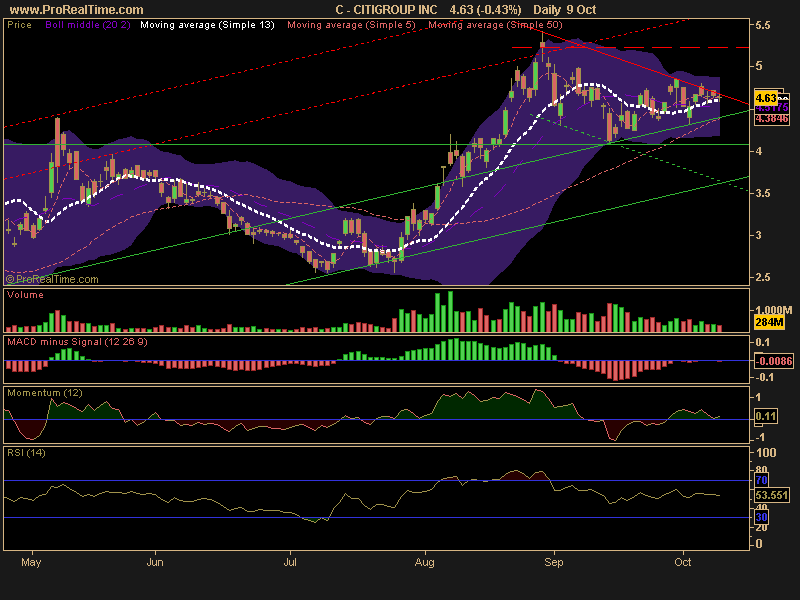Click the 3.5 price axis label
The width and height of the screenshot is (800, 600).
click(x=763, y=193)
